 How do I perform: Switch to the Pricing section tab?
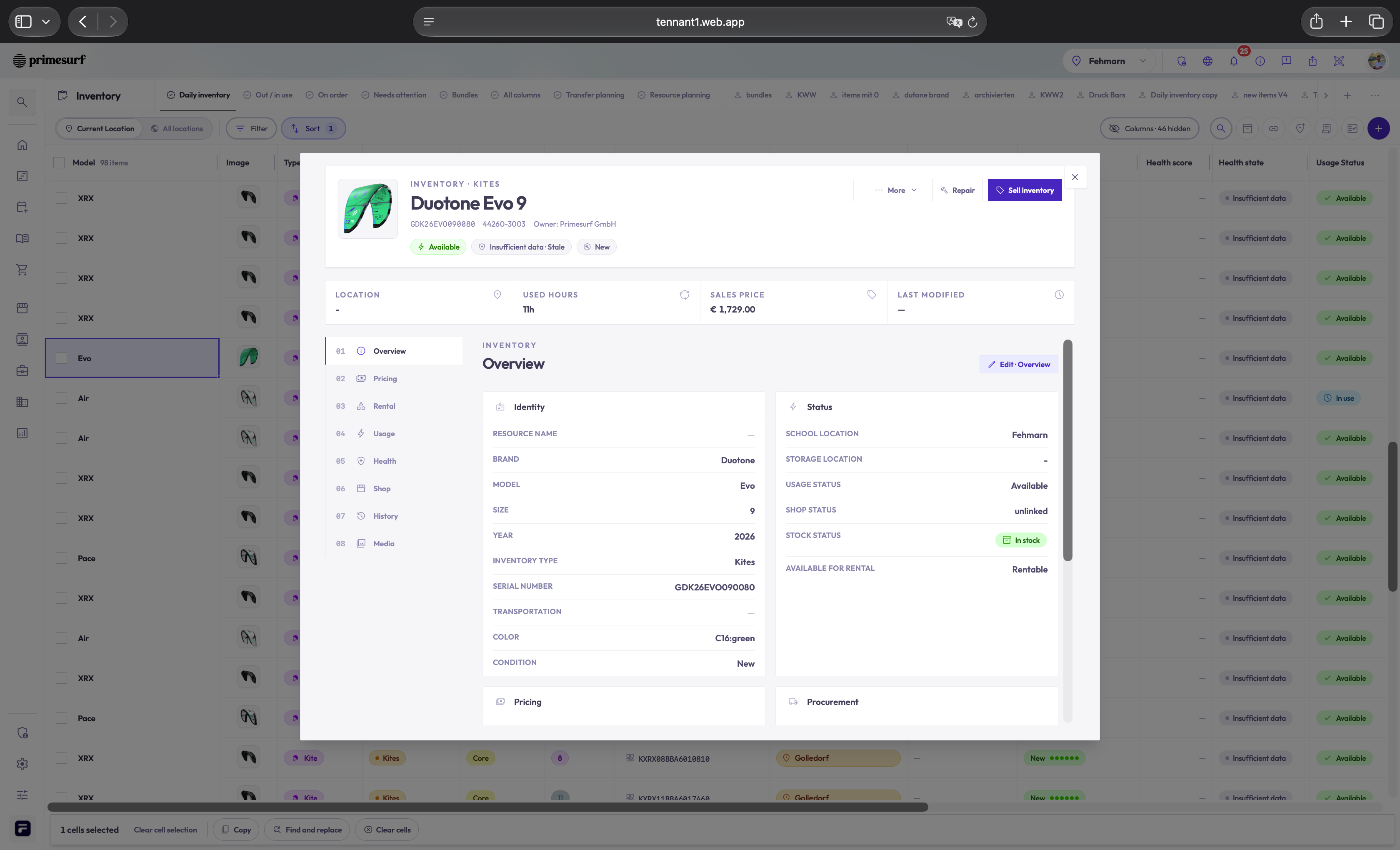click(385, 378)
